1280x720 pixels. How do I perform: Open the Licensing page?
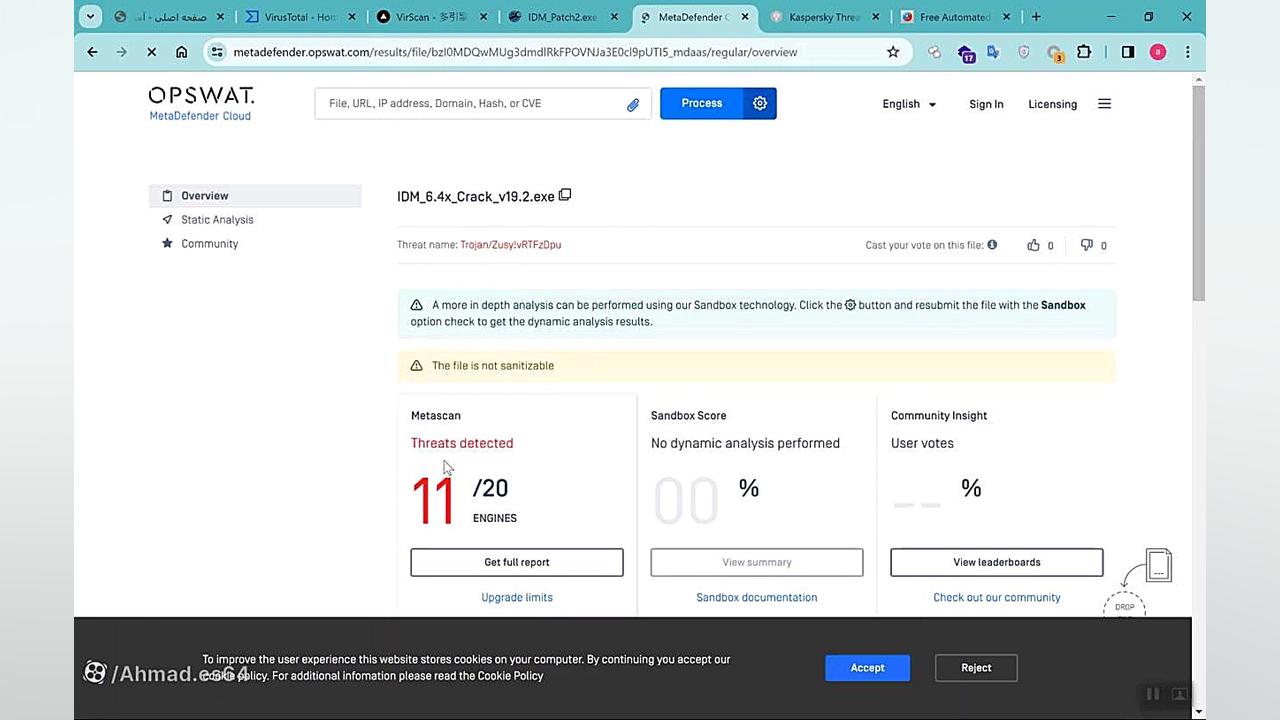1052,104
